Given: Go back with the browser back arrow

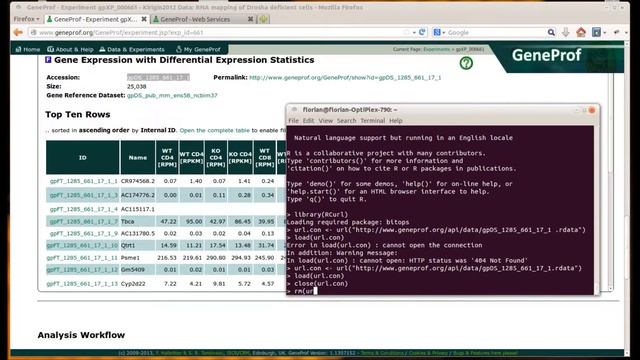Looking at the screenshot, I should coord(18,32).
